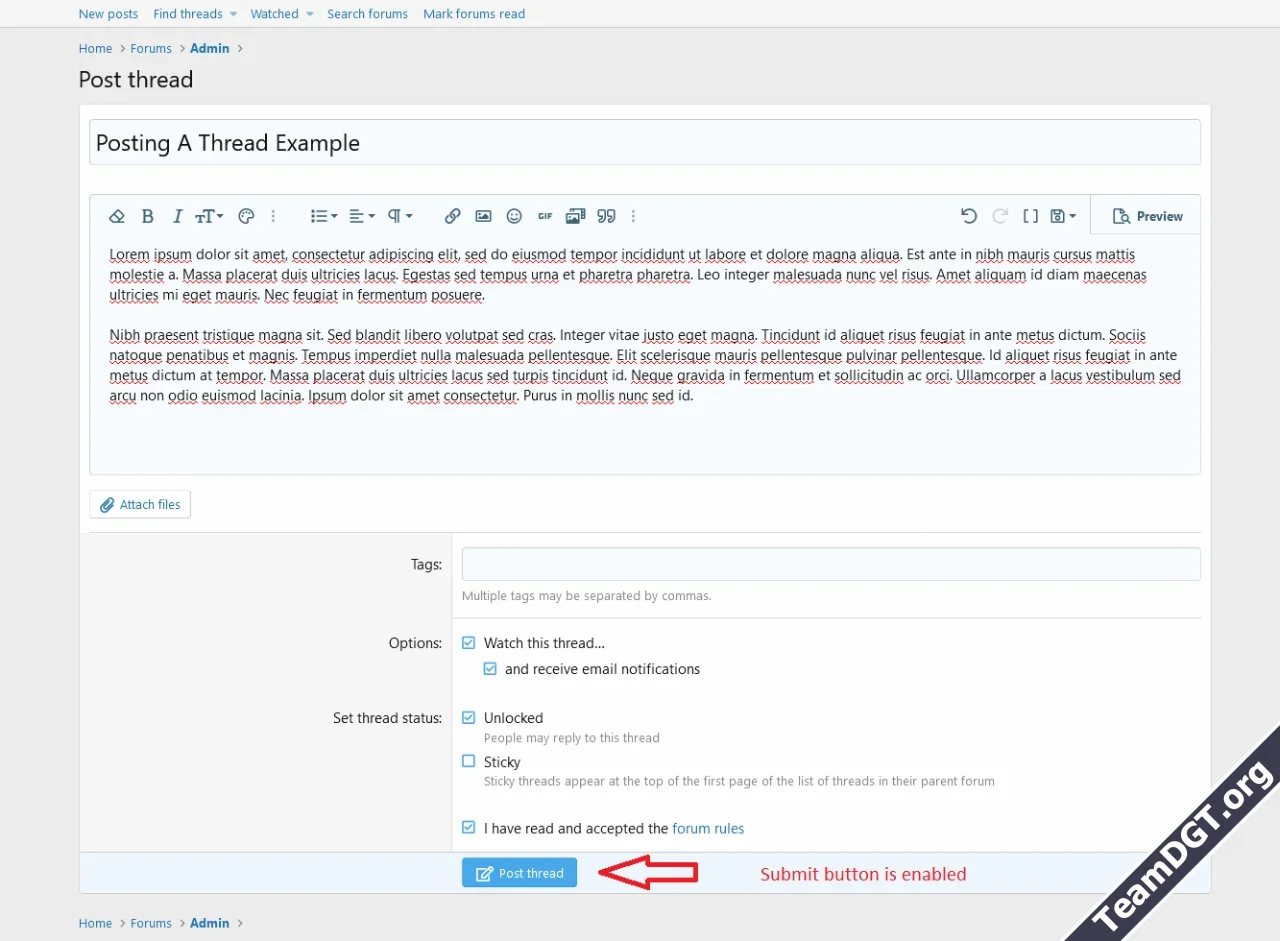Toggle bold formatting in the editor
The height and width of the screenshot is (941, 1280).
(x=148, y=216)
